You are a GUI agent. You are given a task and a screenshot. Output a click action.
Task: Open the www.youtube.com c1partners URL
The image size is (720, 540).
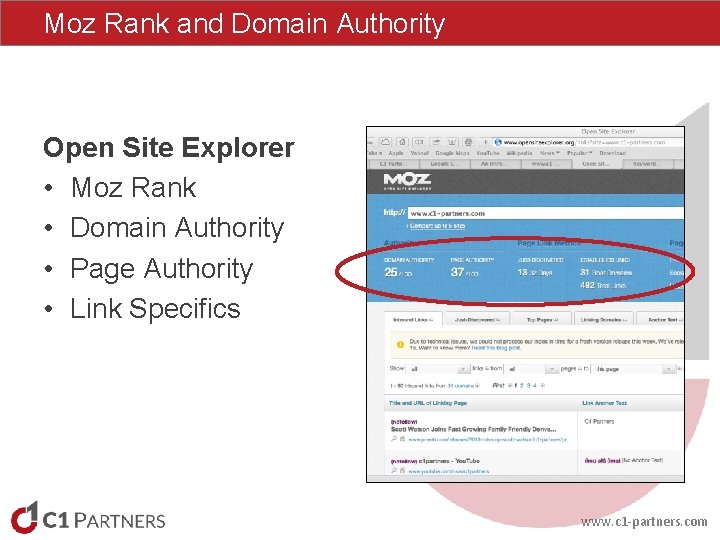pos(449,471)
